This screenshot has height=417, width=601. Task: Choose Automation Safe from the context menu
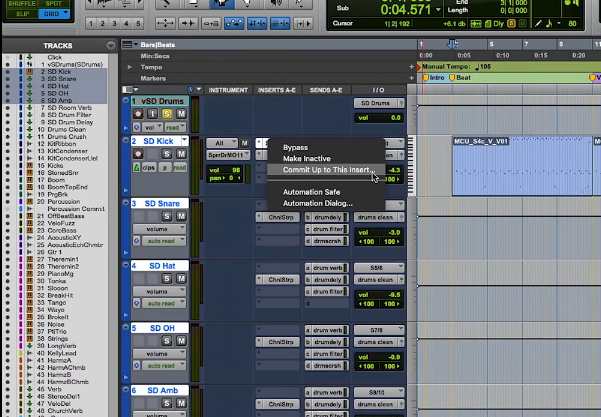311,192
